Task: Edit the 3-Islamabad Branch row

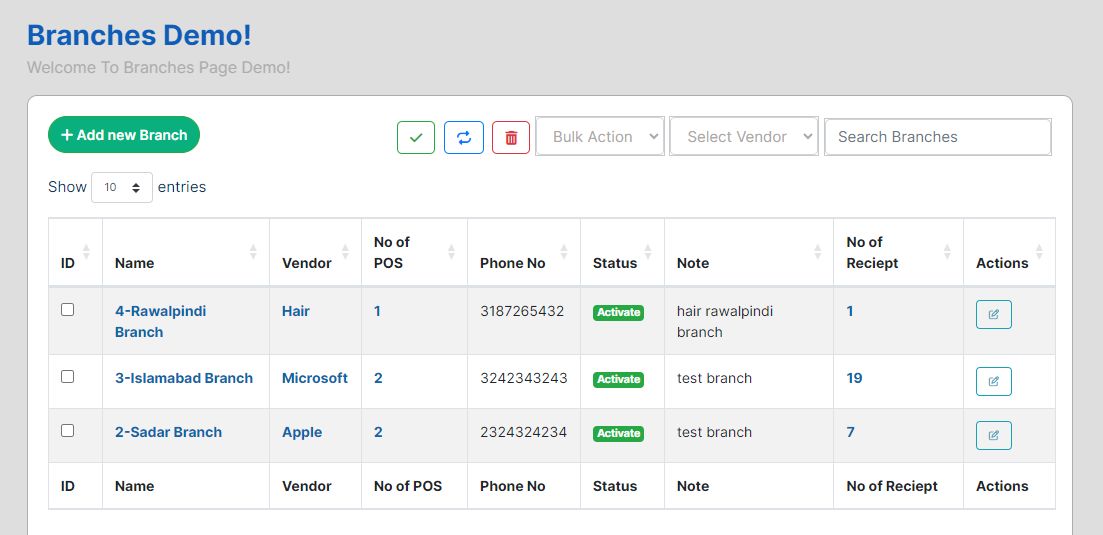Action: pos(993,381)
